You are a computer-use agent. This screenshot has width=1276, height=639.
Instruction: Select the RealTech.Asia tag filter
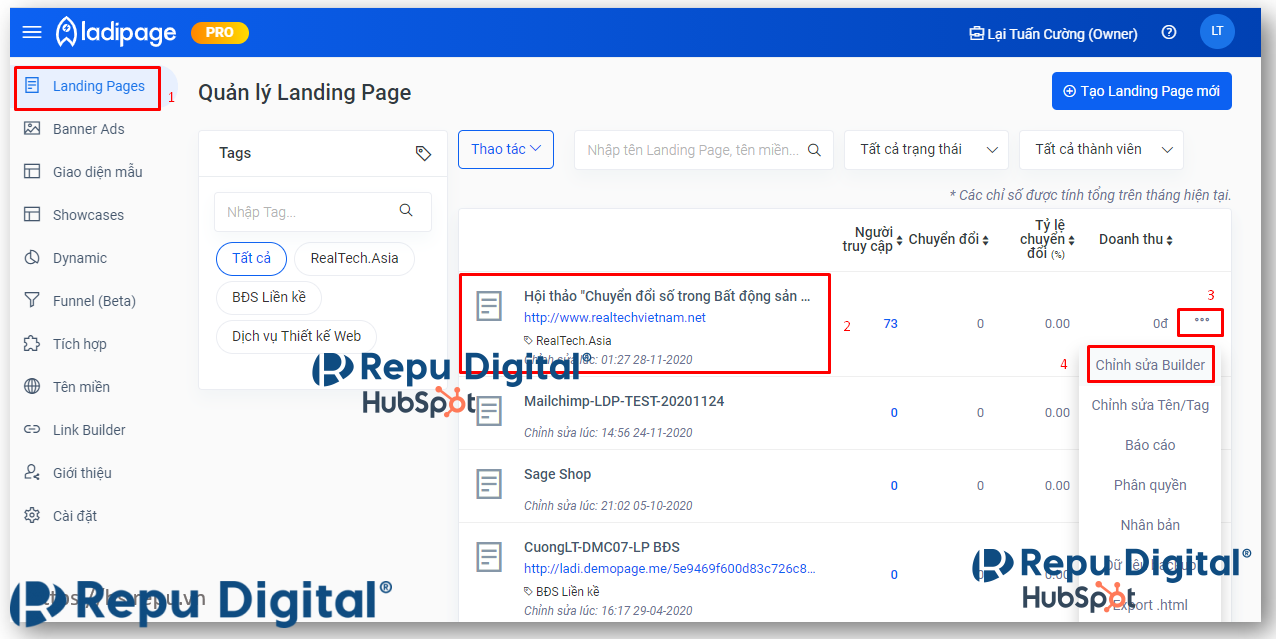[x=354, y=258]
